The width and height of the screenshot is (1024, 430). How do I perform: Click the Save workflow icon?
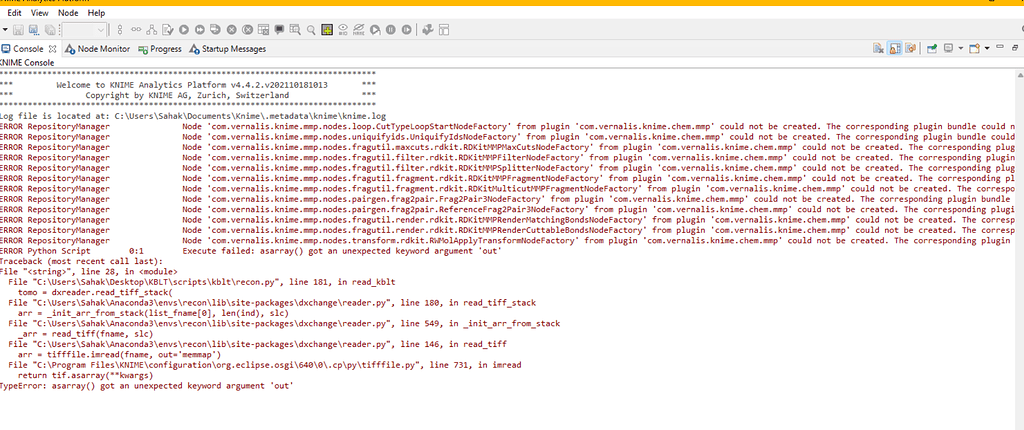(x=18, y=31)
